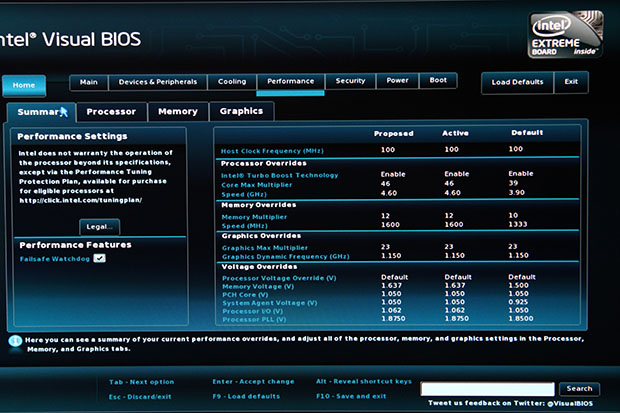Click default memory speed 1333
The height and width of the screenshot is (413, 620).
pos(518,224)
